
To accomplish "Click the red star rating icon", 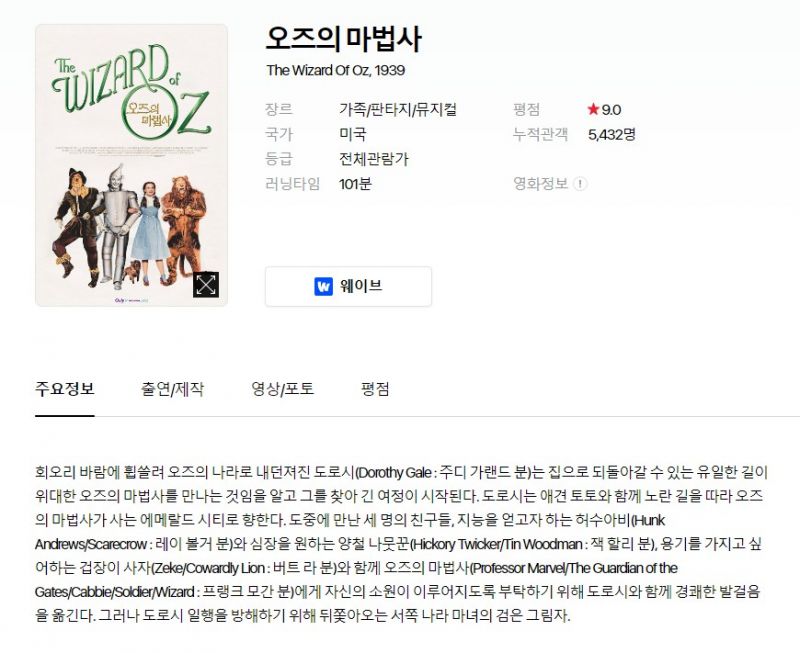I will [x=593, y=109].
